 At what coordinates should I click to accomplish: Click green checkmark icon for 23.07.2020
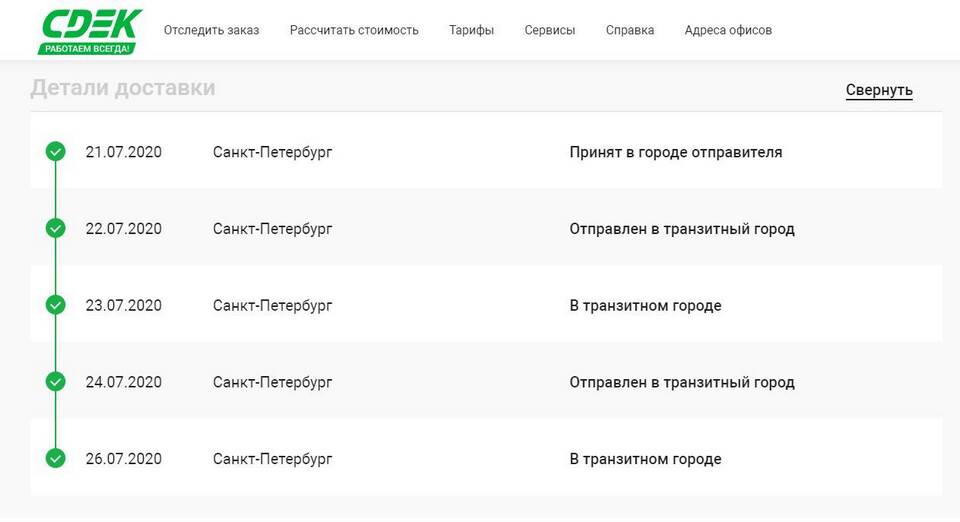point(56,305)
